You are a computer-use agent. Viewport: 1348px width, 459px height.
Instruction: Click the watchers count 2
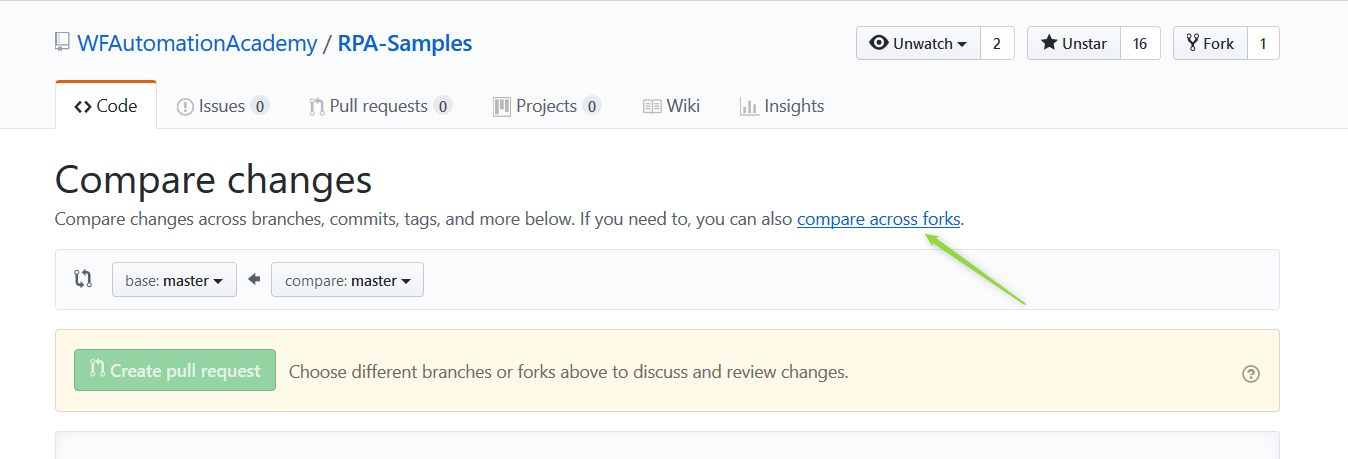tap(997, 44)
